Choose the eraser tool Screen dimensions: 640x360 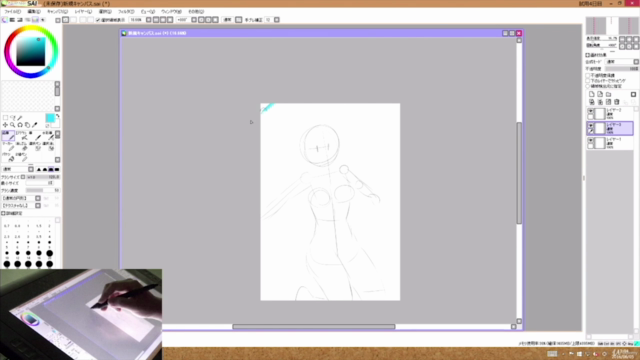pyautogui.click(x=22, y=147)
